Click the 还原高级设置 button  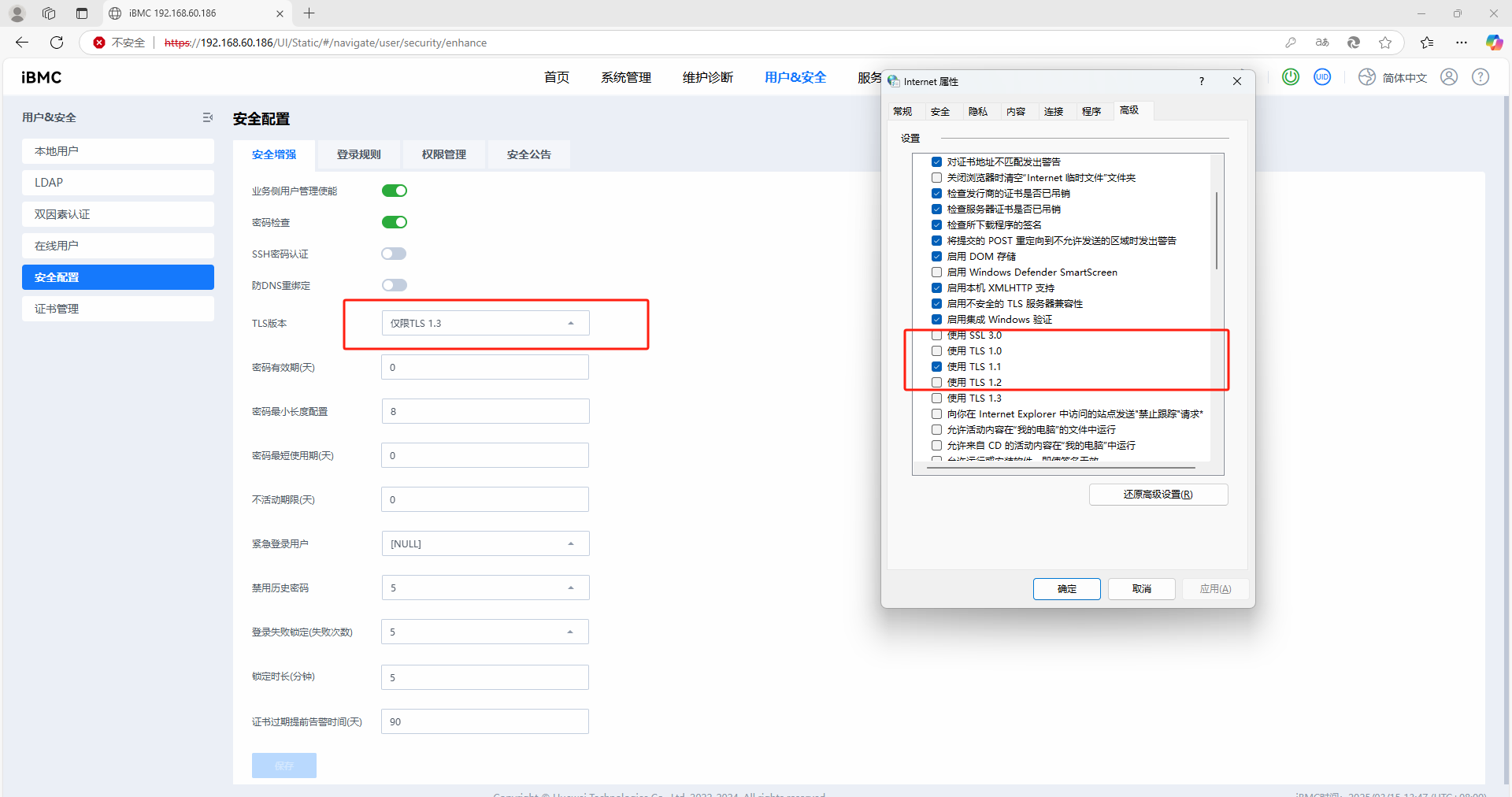pyautogui.click(x=1158, y=495)
